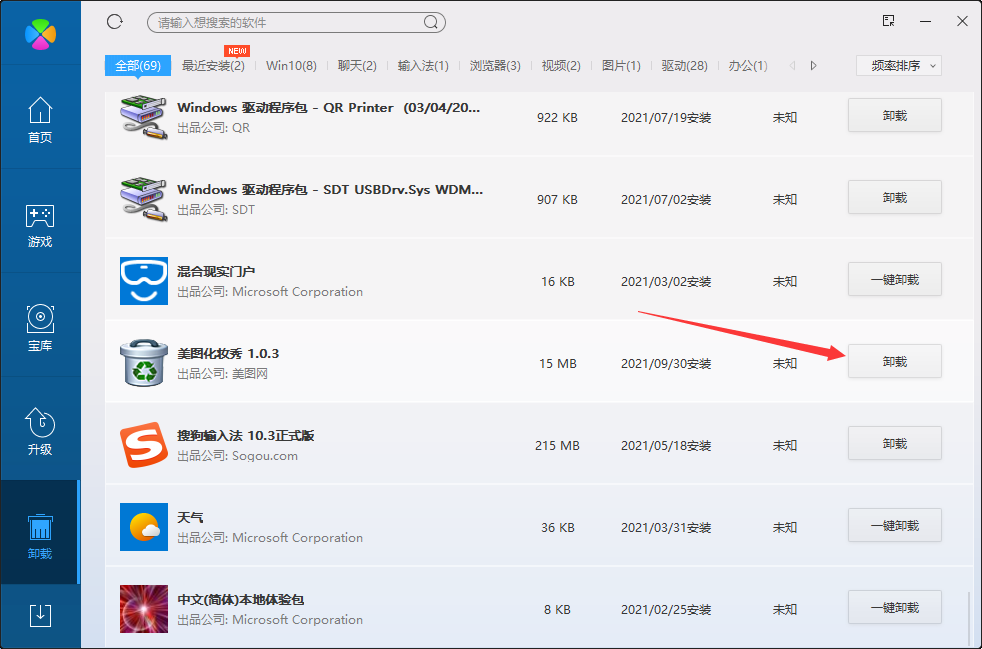Switch to the 视频(2) tab
Screen dimensions: 982x649
click(561, 65)
